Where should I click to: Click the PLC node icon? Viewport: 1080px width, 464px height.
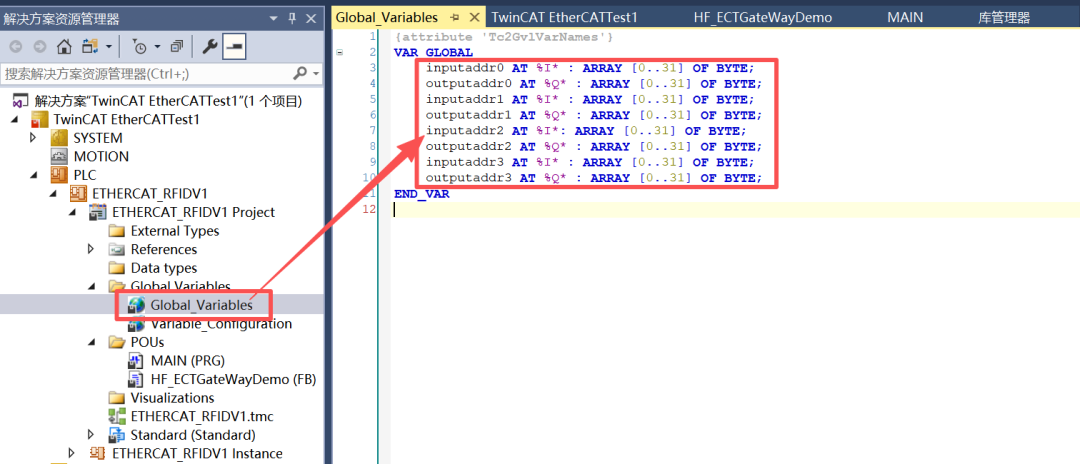(59, 175)
